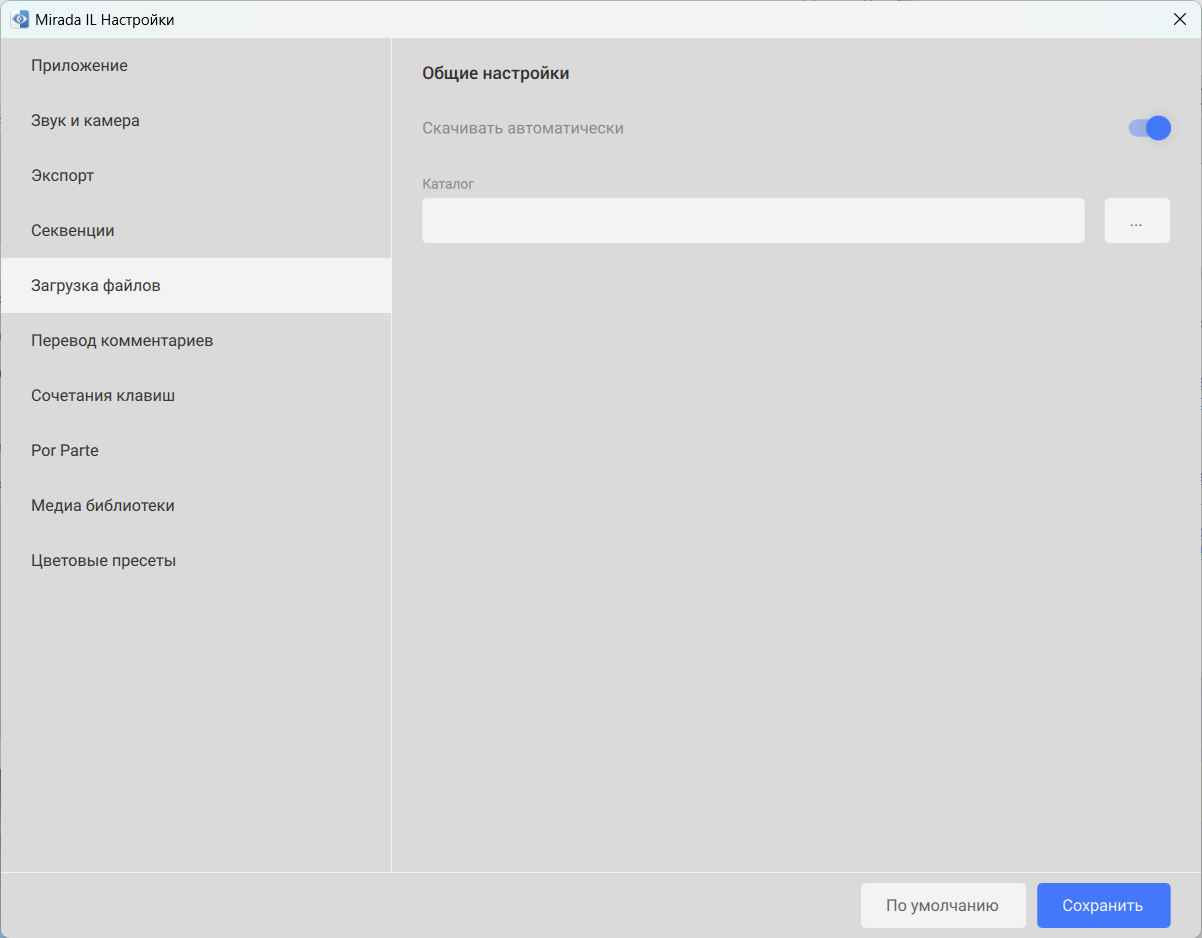1202x938 pixels.
Task: Select the Экспорт settings section
Action: click(196, 176)
